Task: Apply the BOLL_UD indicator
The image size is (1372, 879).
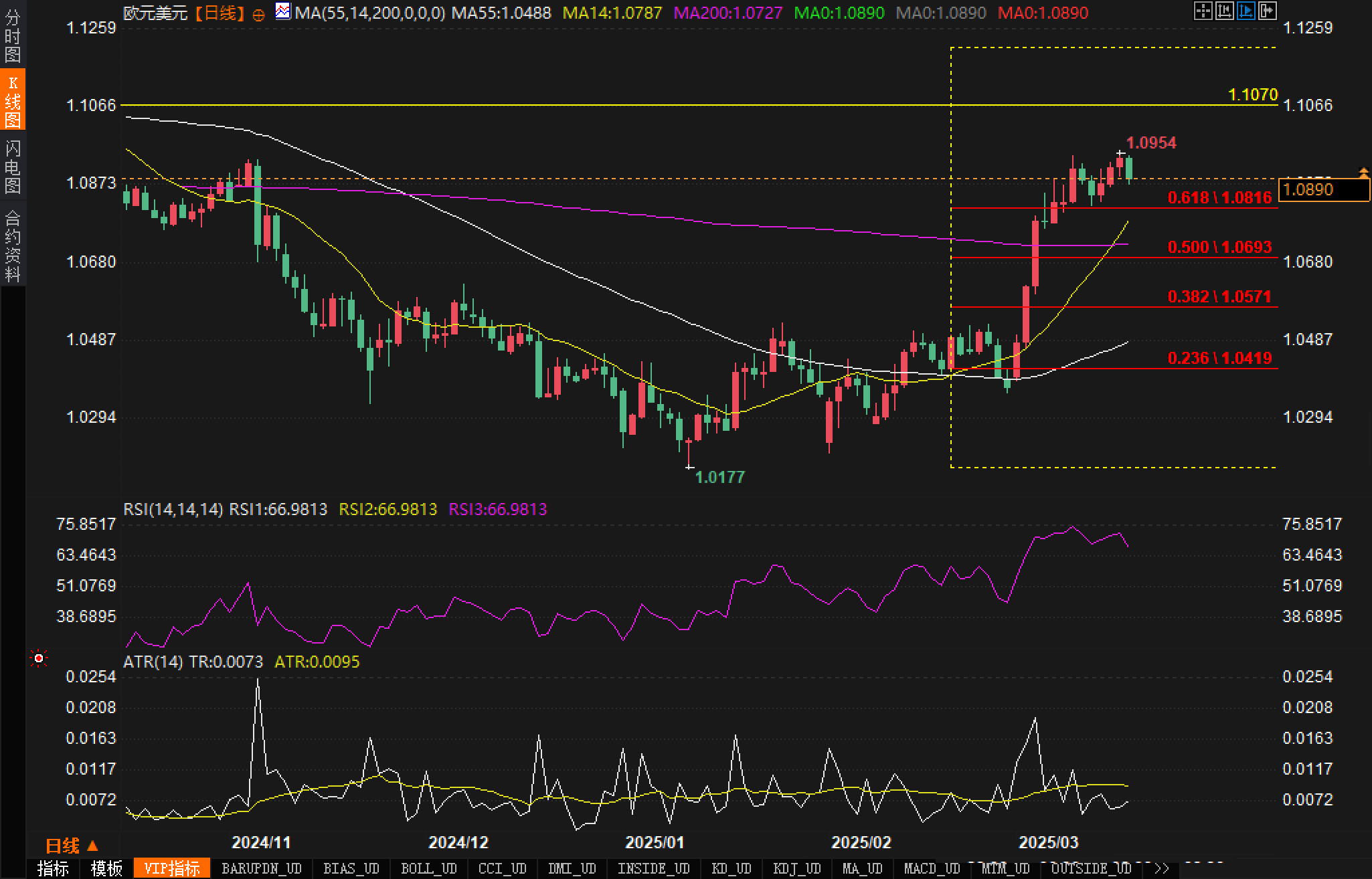Action: 428,869
